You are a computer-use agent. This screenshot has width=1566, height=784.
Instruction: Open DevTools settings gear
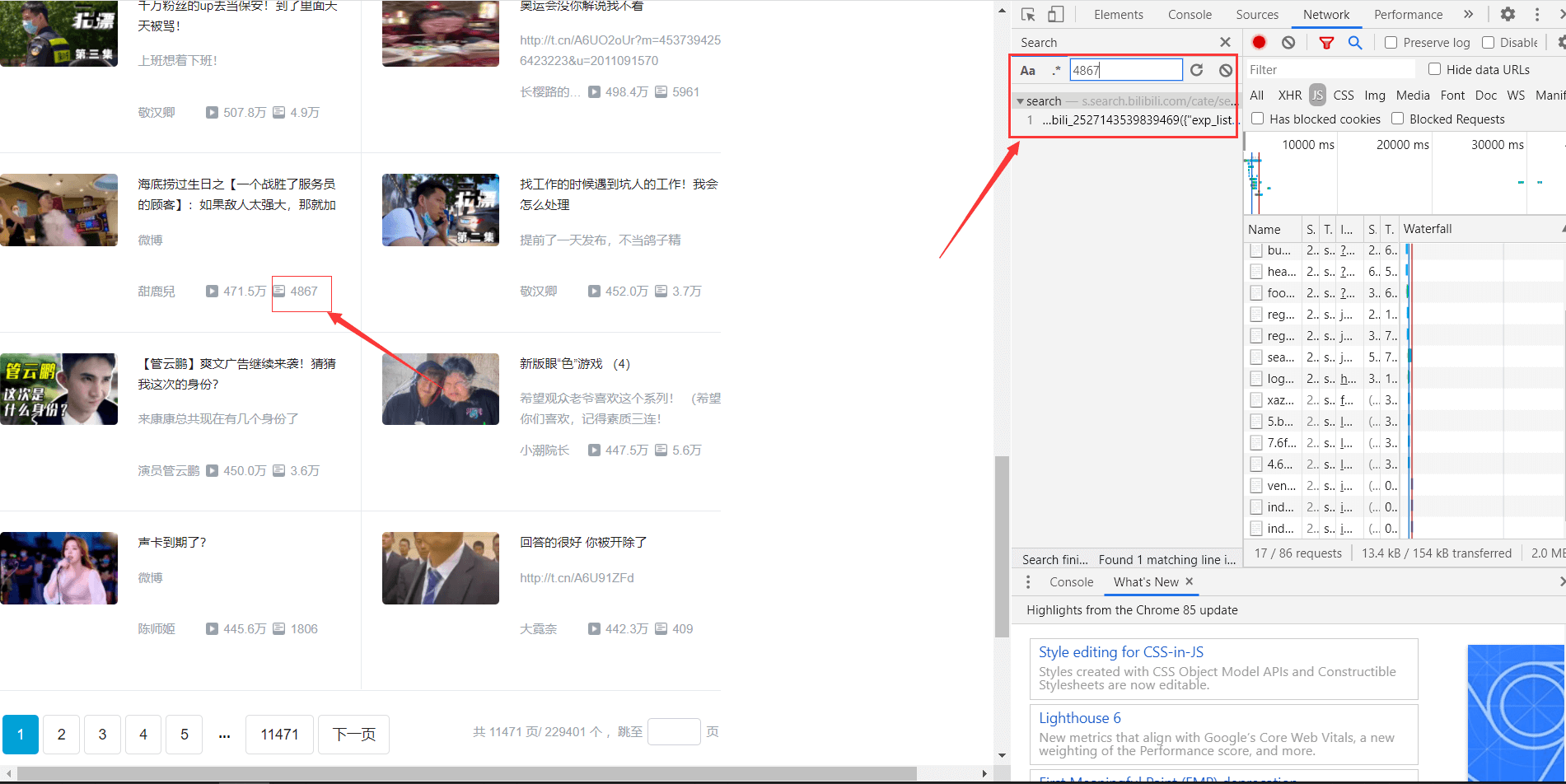pyautogui.click(x=1508, y=14)
